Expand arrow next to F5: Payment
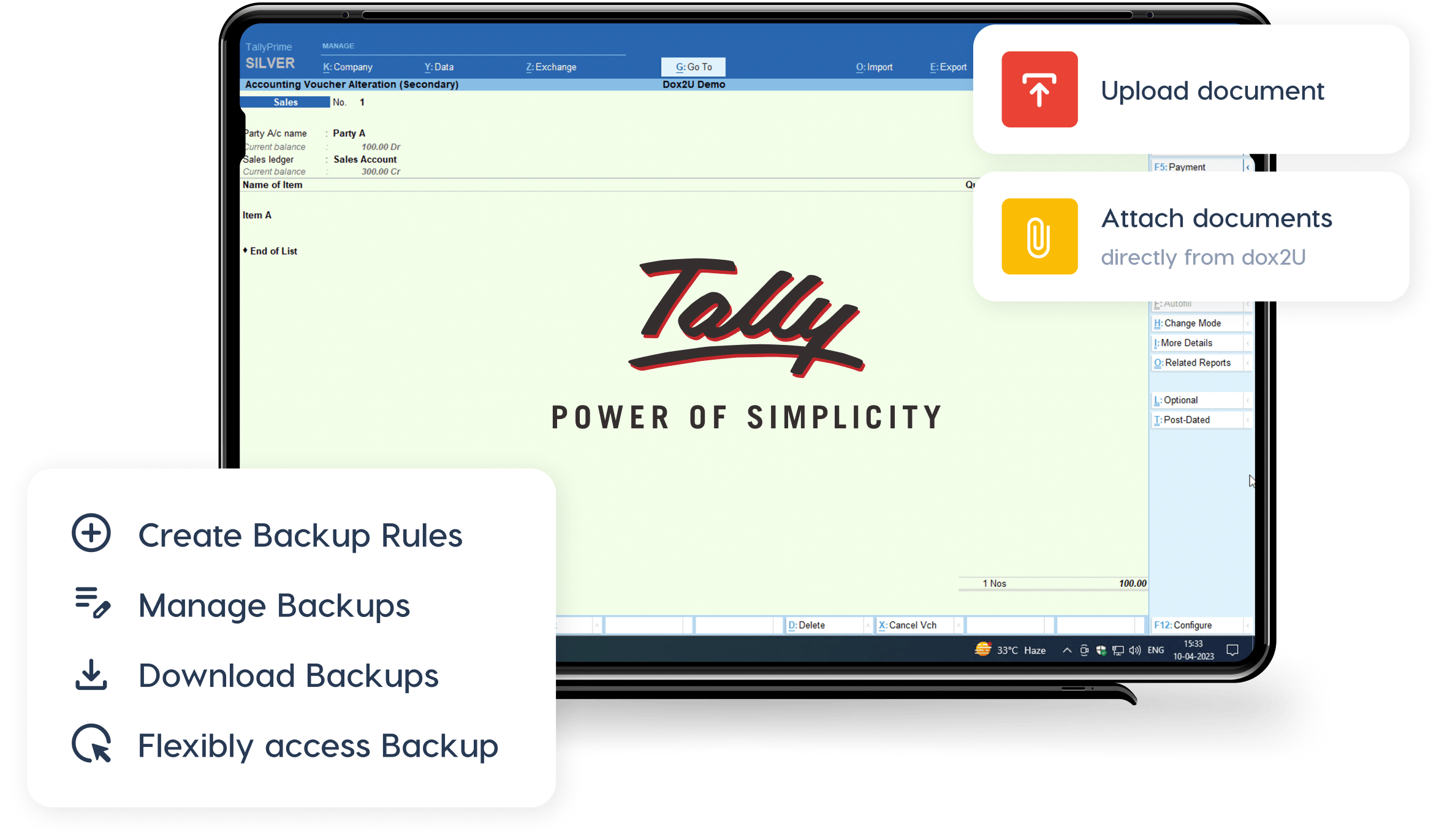Image resolution: width=1439 pixels, height=840 pixels. pyautogui.click(x=1247, y=167)
